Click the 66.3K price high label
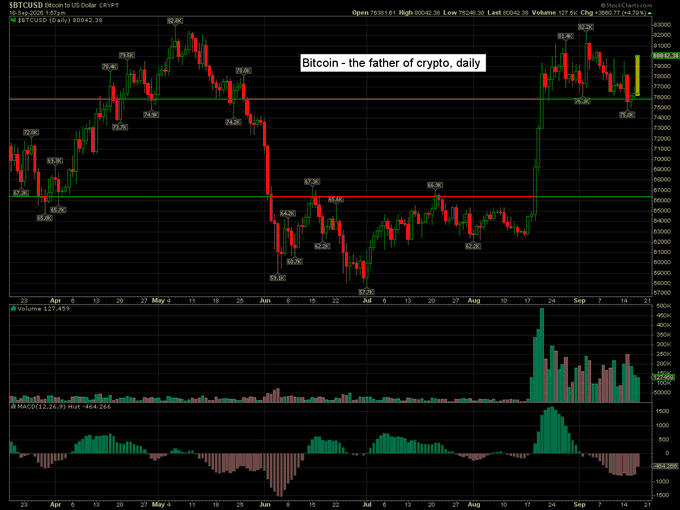 point(435,185)
